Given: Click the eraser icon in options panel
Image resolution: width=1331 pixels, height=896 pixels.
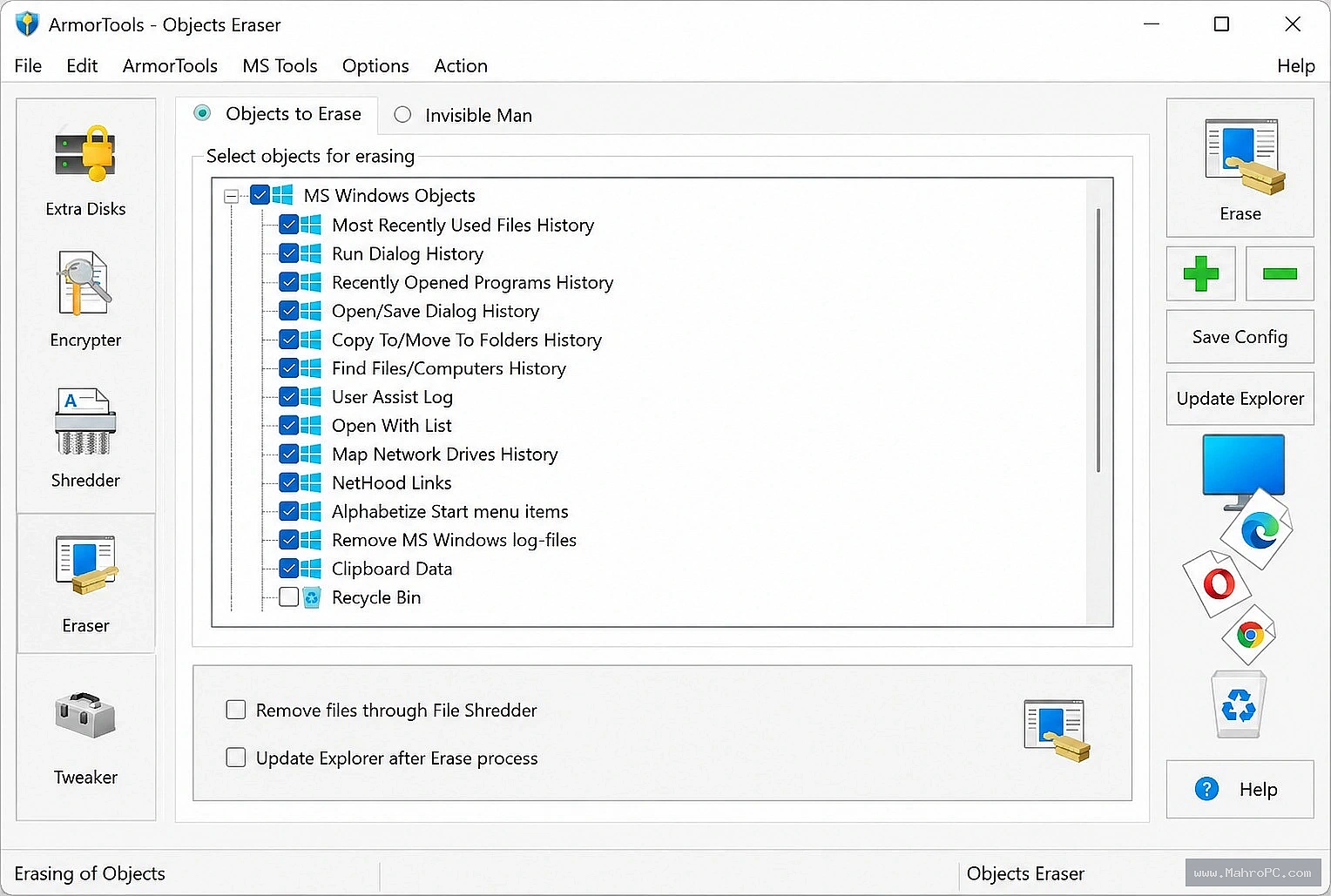Looking at the screenshot, I should pyautogui.click(x=1057, y=731).
